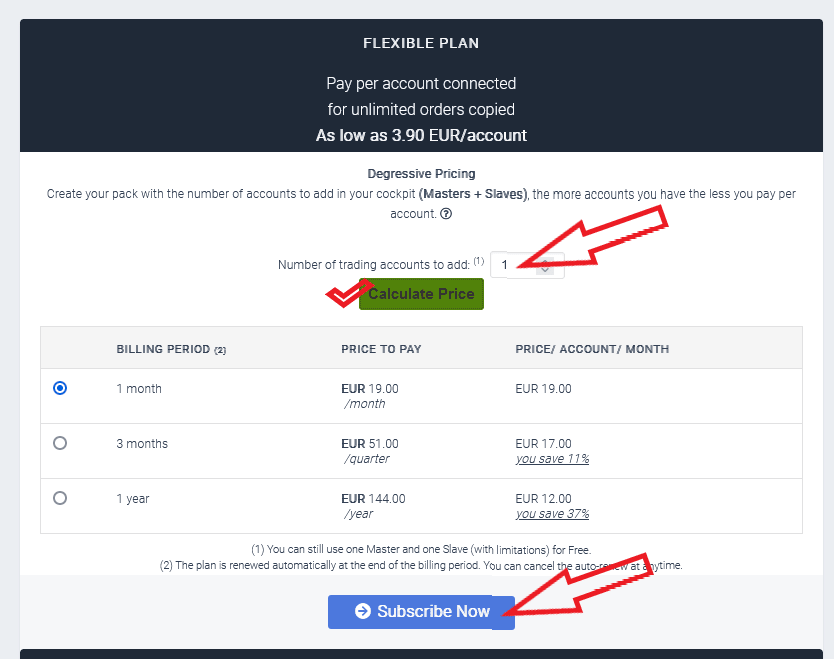834x659 pixels.
Task: Open the 'you save 11%' link
Action: click(x=552, y=458)
